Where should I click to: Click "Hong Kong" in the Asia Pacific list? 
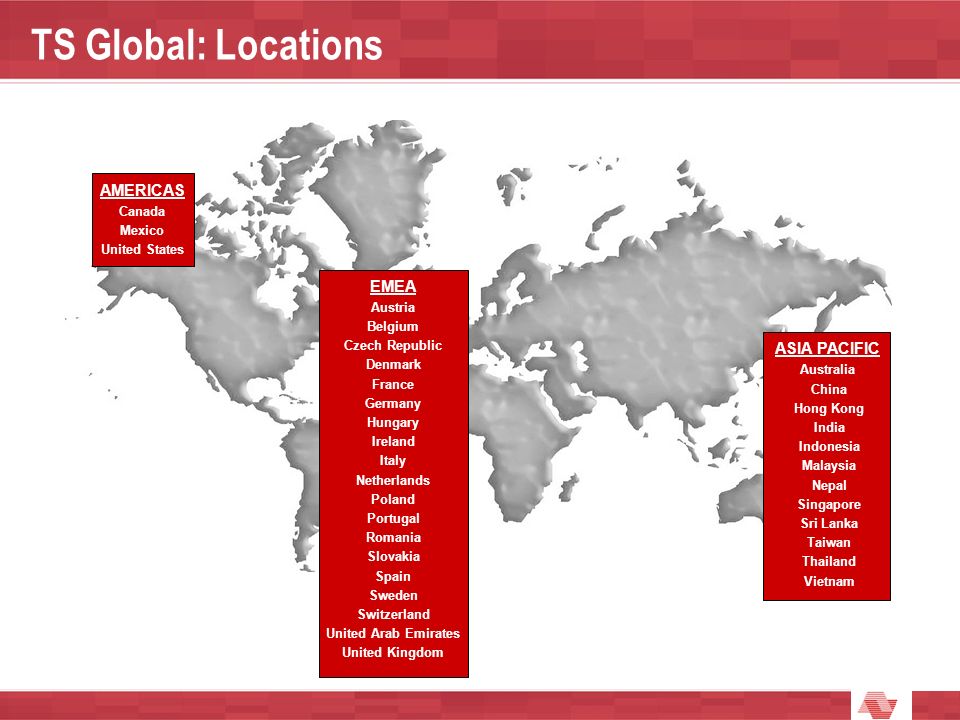pos(829,408)
